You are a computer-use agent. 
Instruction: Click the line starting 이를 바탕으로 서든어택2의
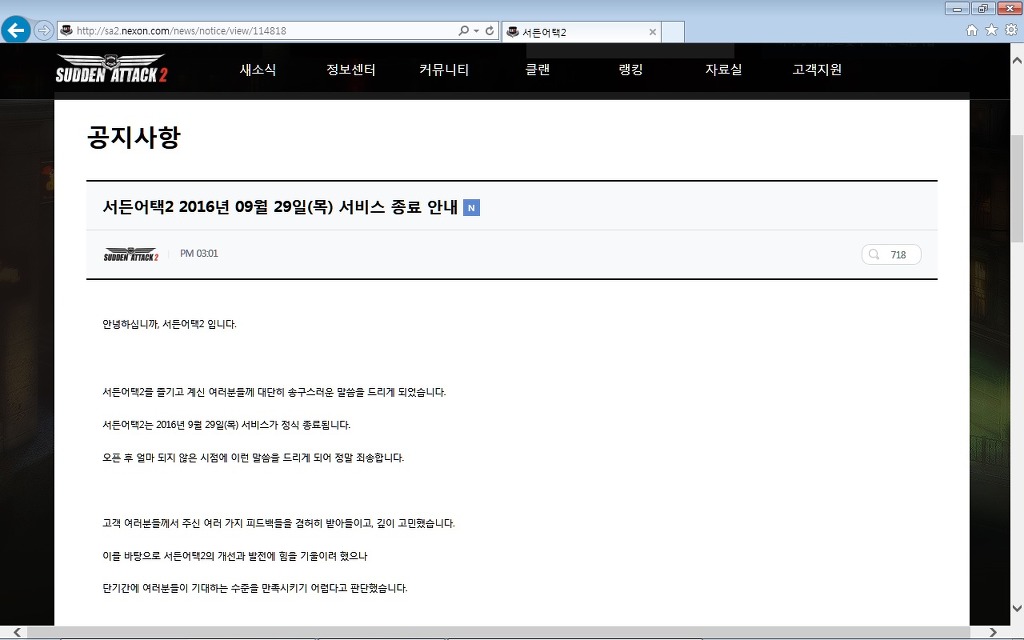pos(235,556)
